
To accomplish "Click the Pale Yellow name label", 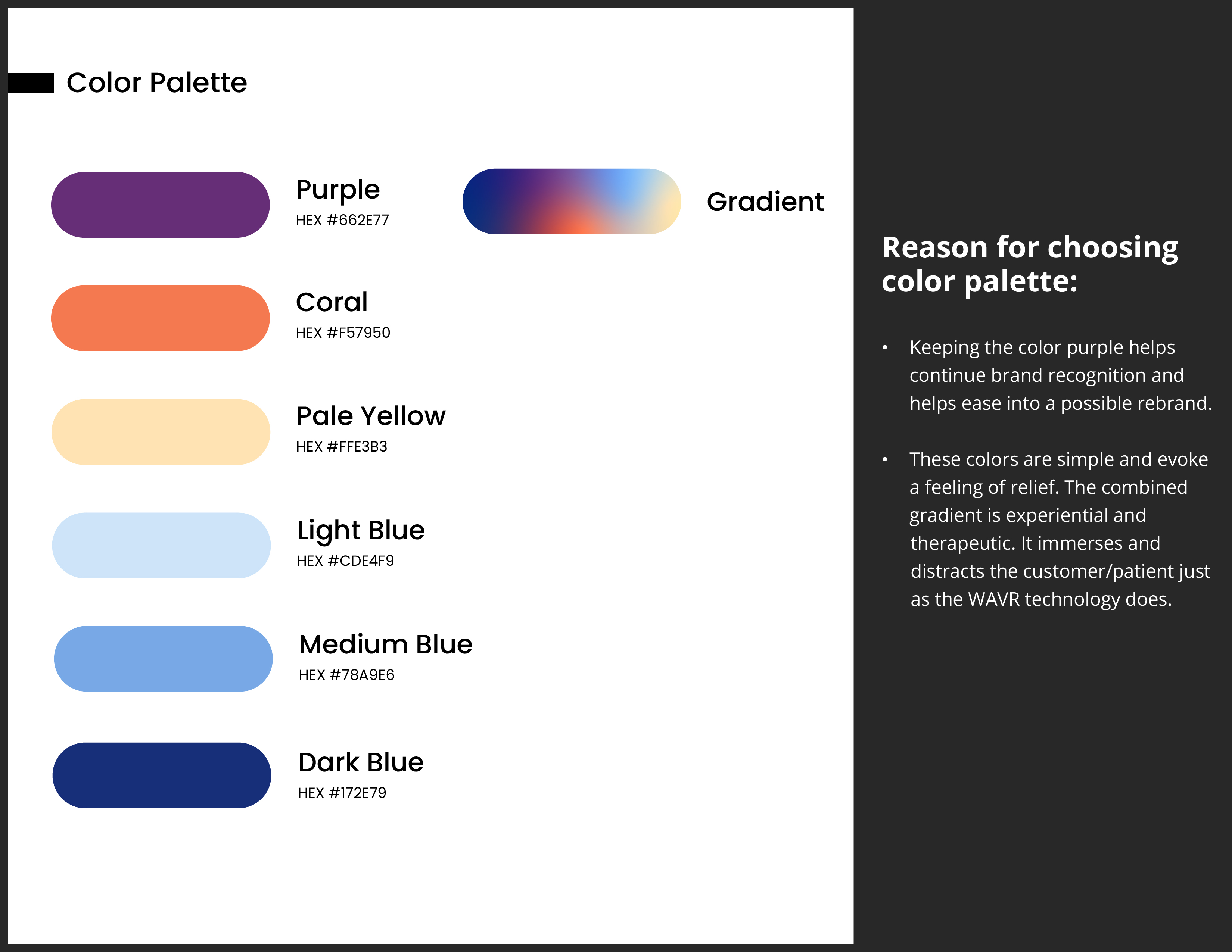I will click(x=371, y=416).
